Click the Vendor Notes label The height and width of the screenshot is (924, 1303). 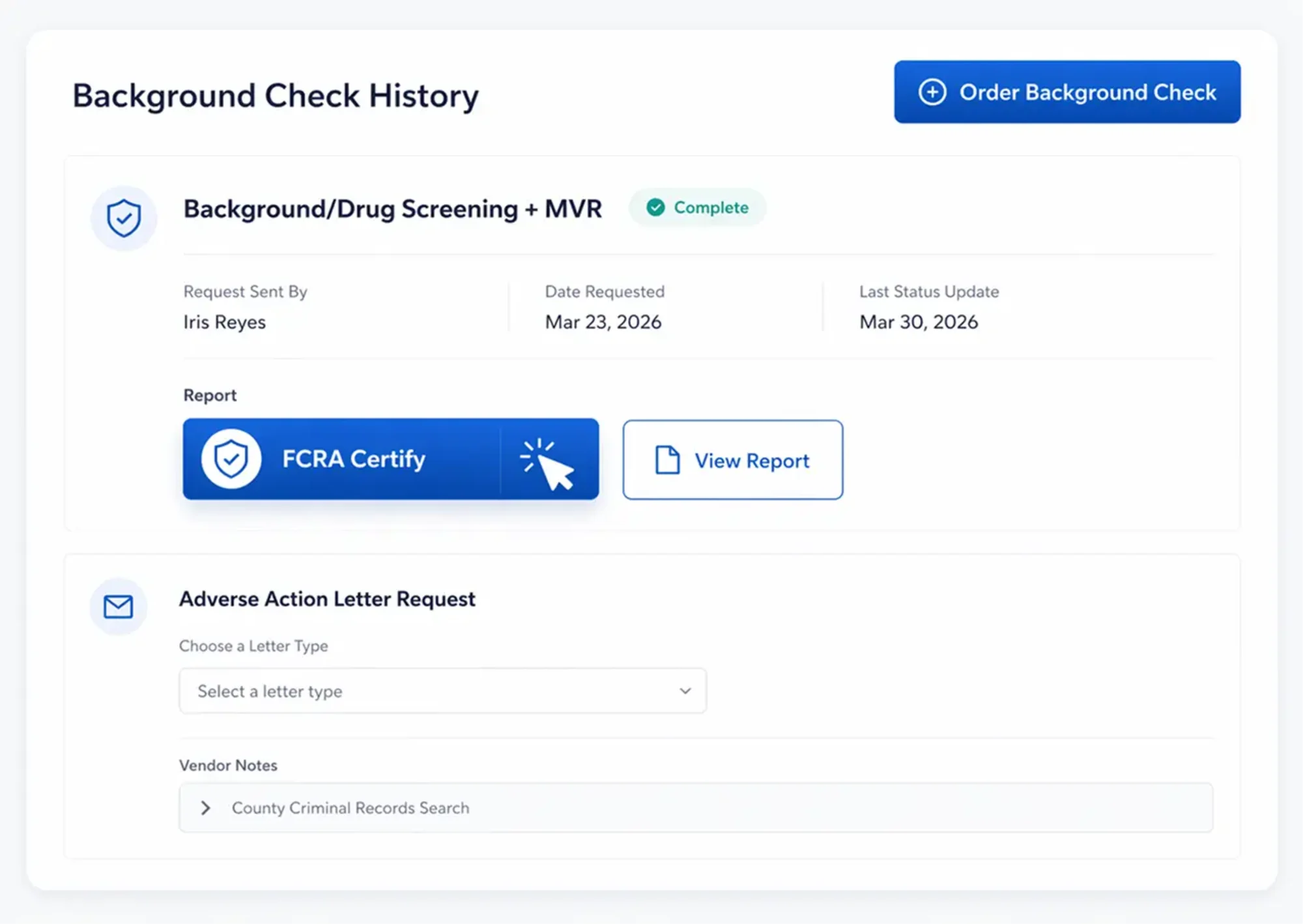click(228, 765)
